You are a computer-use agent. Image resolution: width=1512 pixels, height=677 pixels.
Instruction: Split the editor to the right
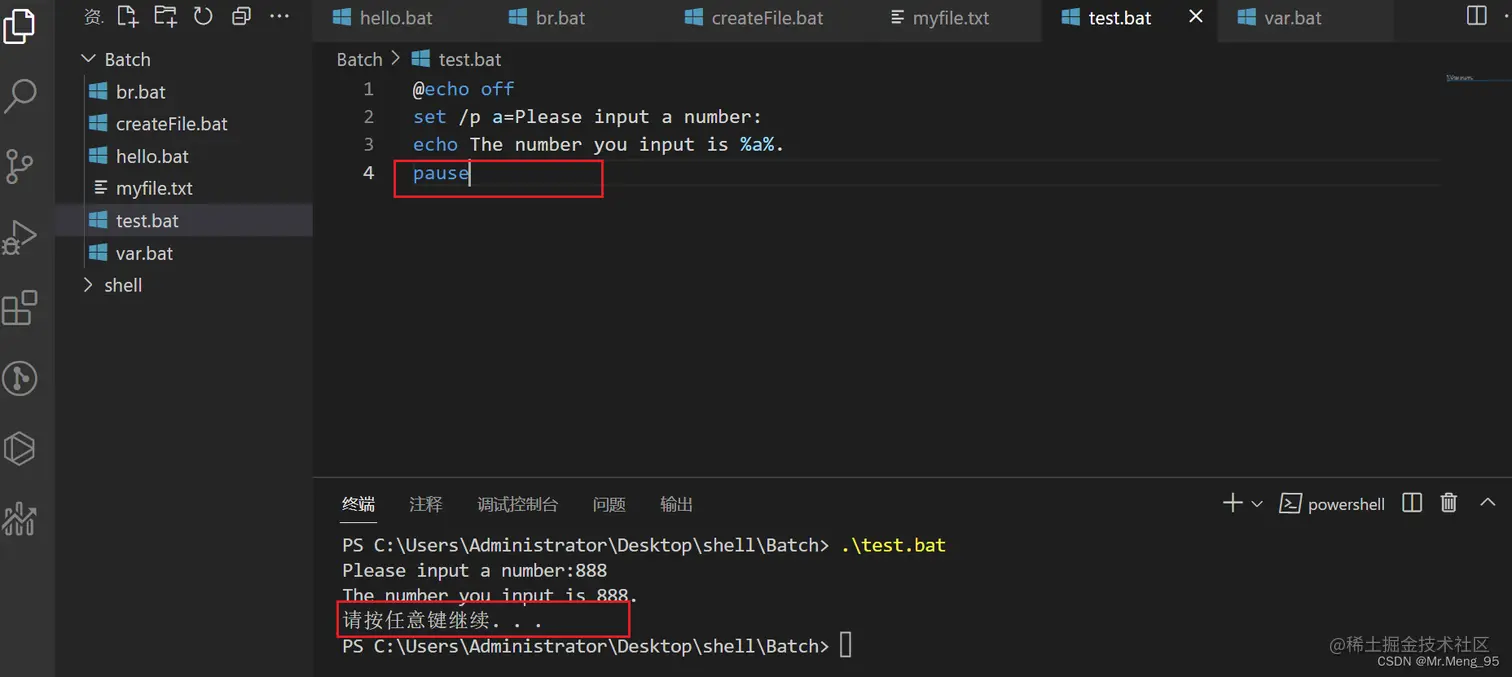tap(1476, 16)
